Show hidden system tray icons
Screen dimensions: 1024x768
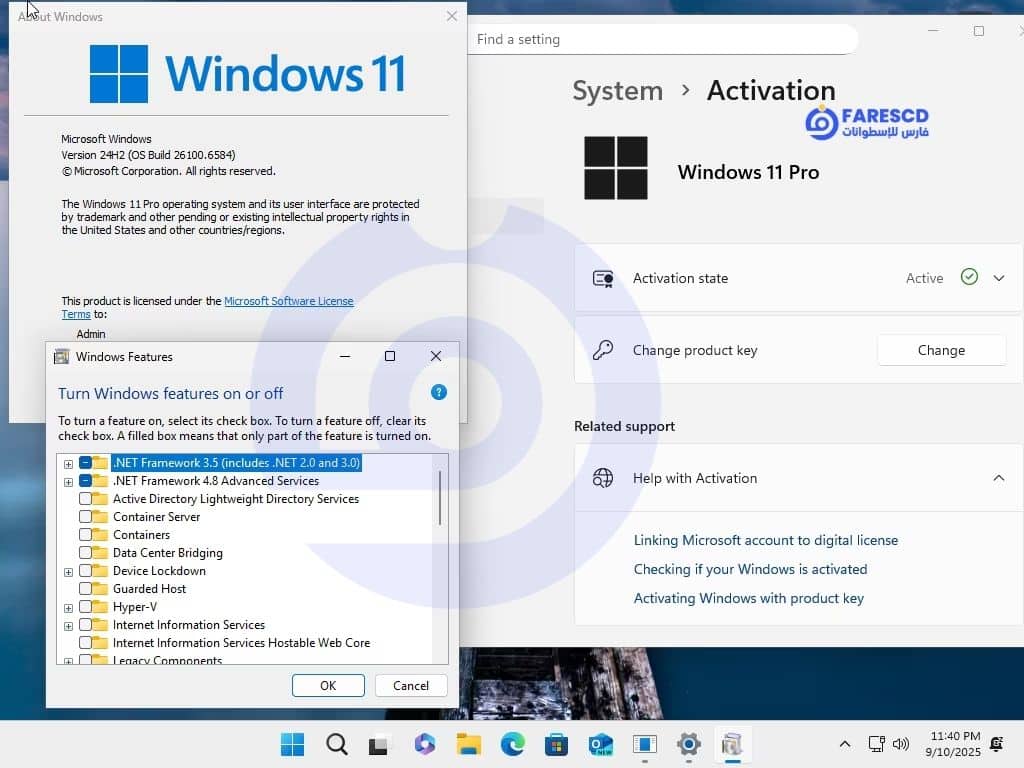pos(844,744)
